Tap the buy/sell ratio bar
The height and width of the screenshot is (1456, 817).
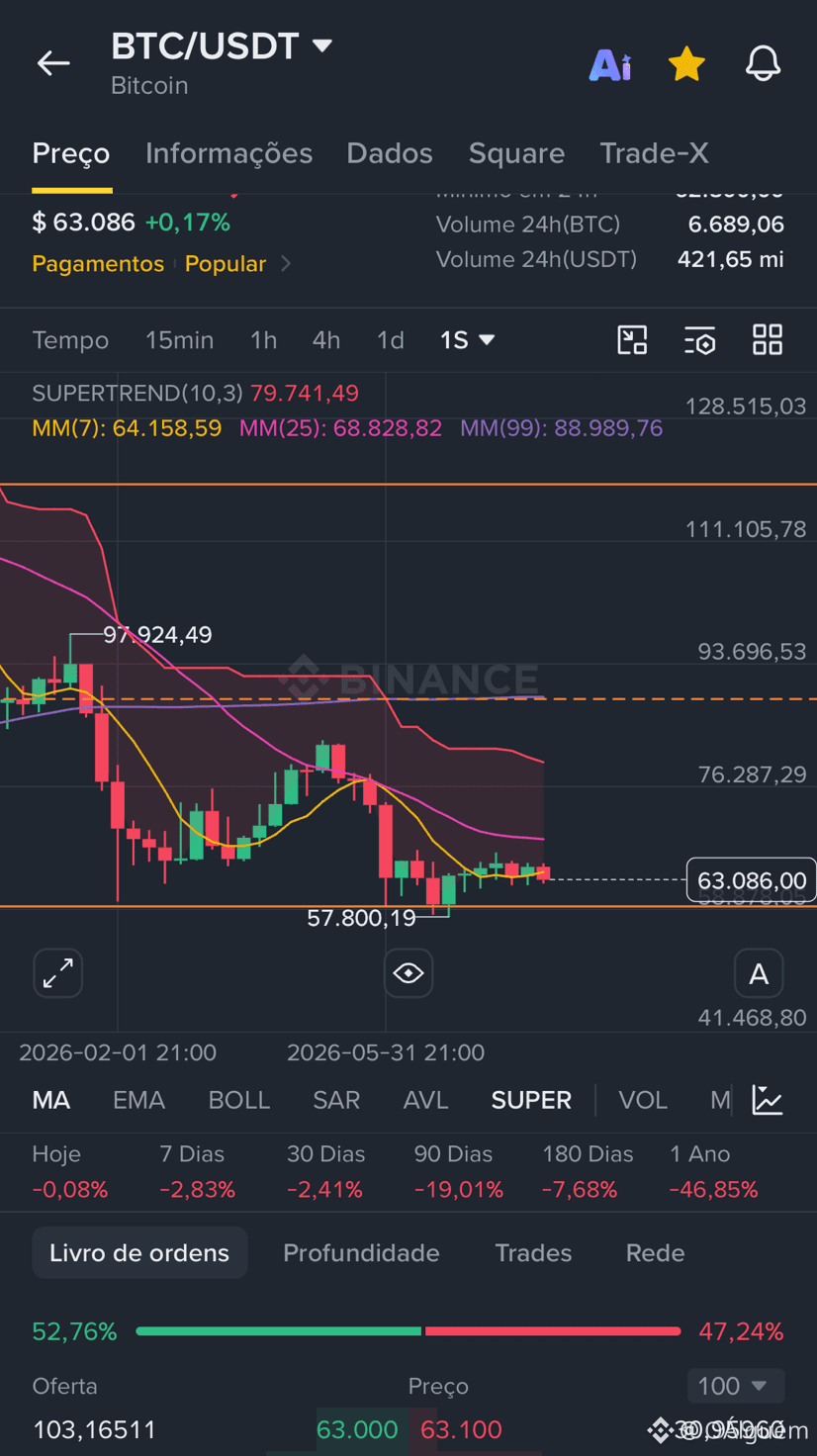coord(408,1331)
